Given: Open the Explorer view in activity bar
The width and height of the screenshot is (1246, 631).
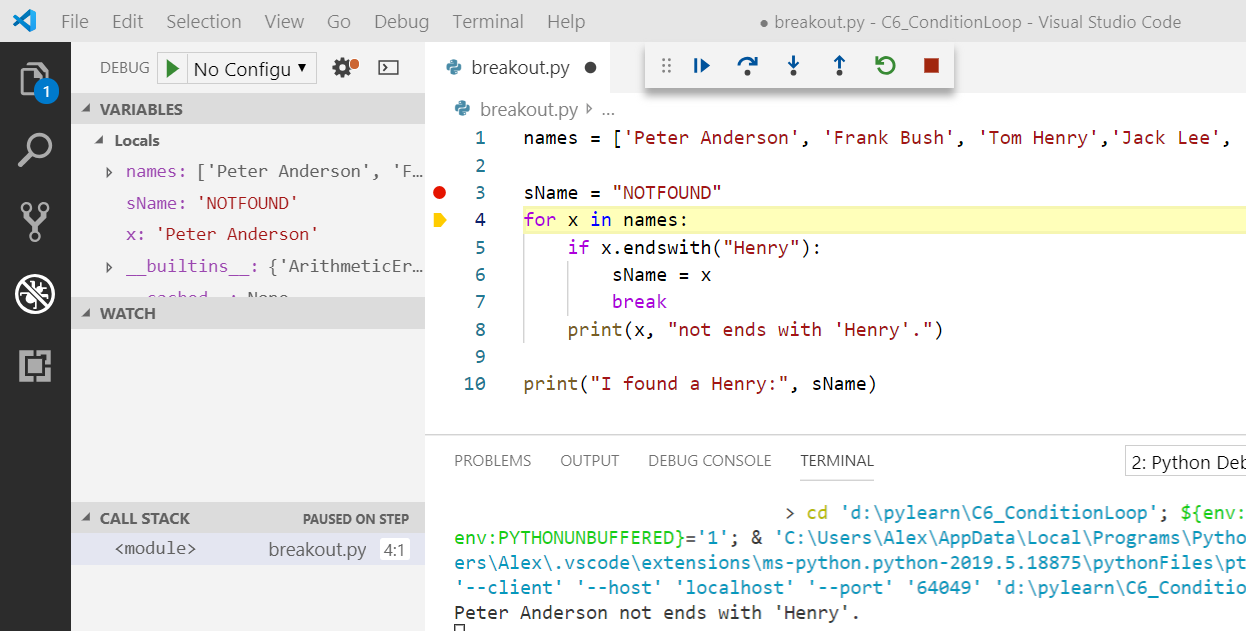Looking at the screenshot, I should (x=35, y=80).
